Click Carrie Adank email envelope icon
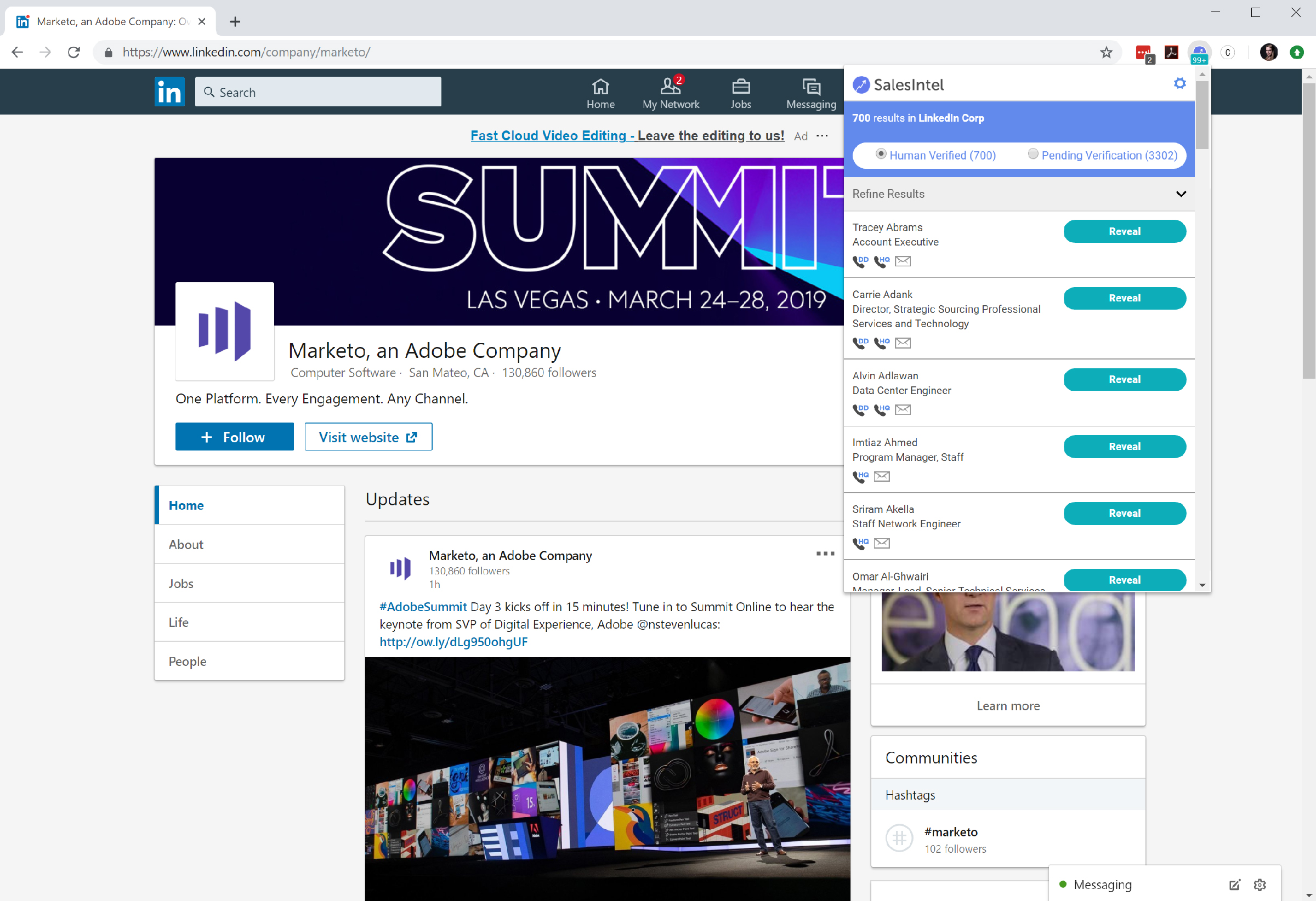This screenshot has height=901, width=1316. [x=903, y=343]
